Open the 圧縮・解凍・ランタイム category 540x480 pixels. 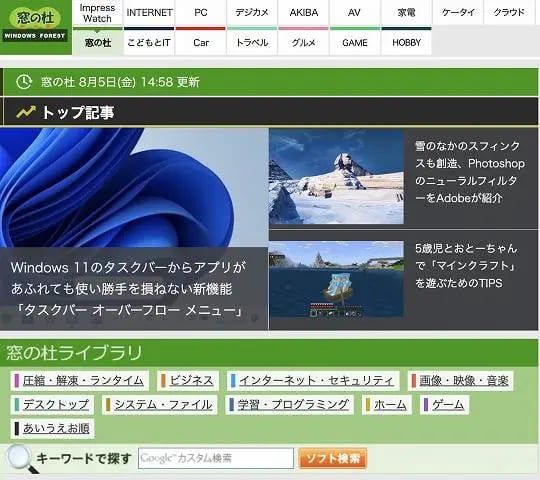[80, 381]
